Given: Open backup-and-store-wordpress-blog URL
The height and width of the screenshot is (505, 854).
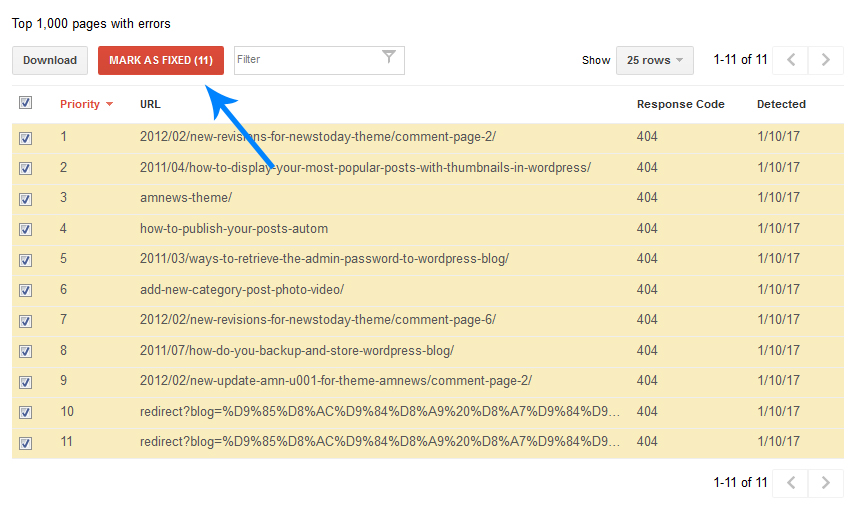Looking at the screenshot, I should pyautogui.click(x=297, y=350).
